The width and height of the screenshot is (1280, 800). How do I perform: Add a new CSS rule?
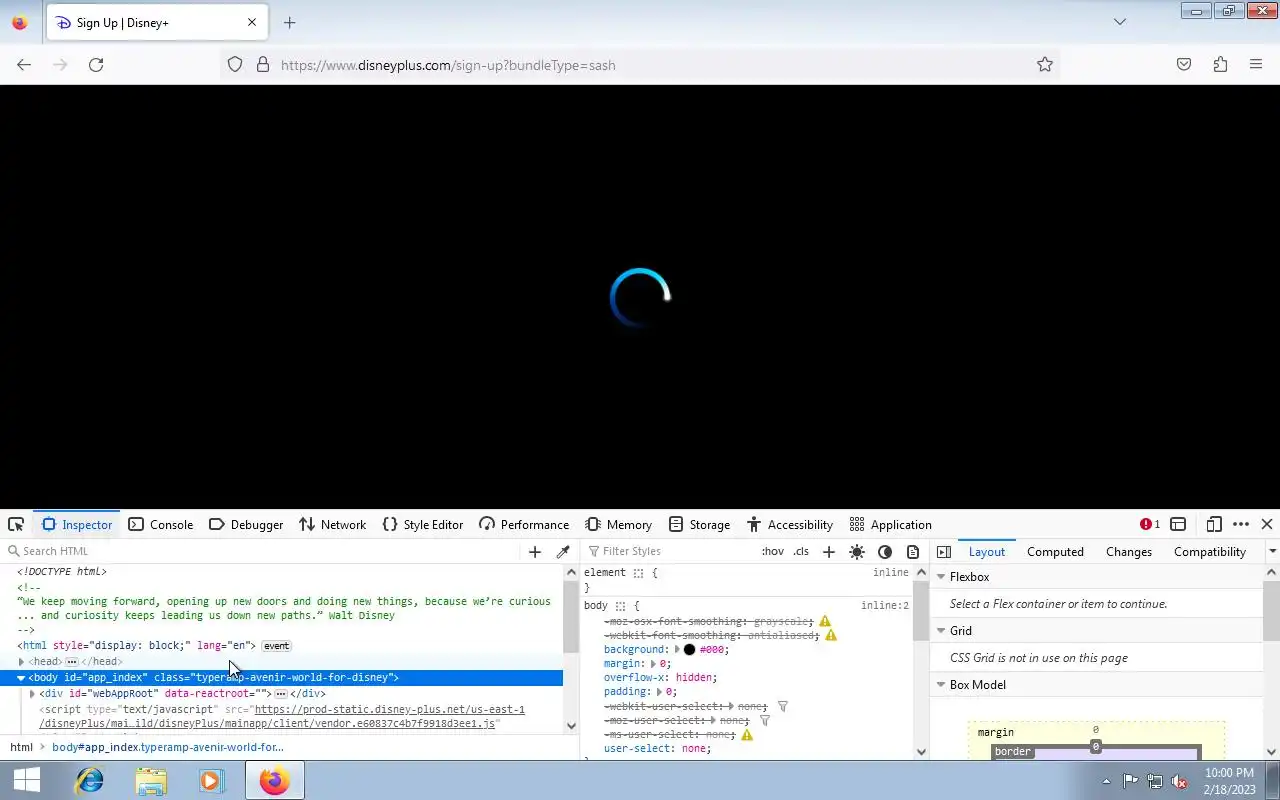click(829, 551)
